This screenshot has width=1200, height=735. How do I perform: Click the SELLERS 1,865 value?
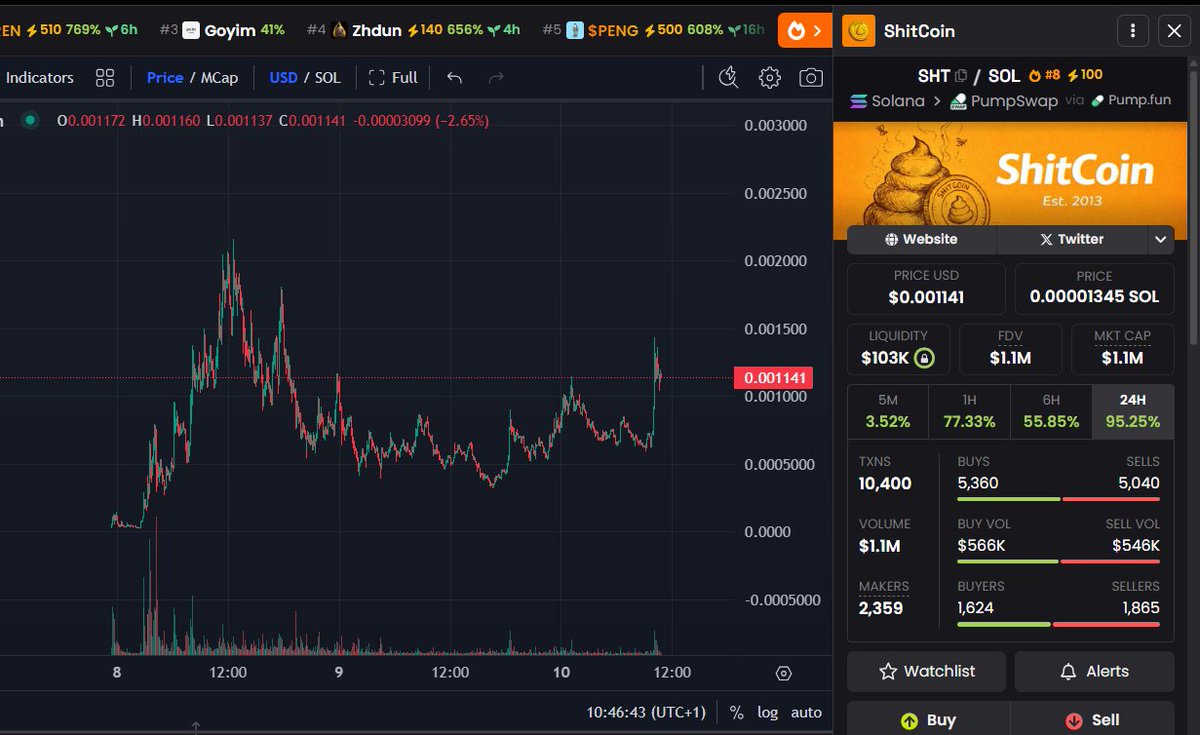pyautogui.click(x=1141, y=608)
